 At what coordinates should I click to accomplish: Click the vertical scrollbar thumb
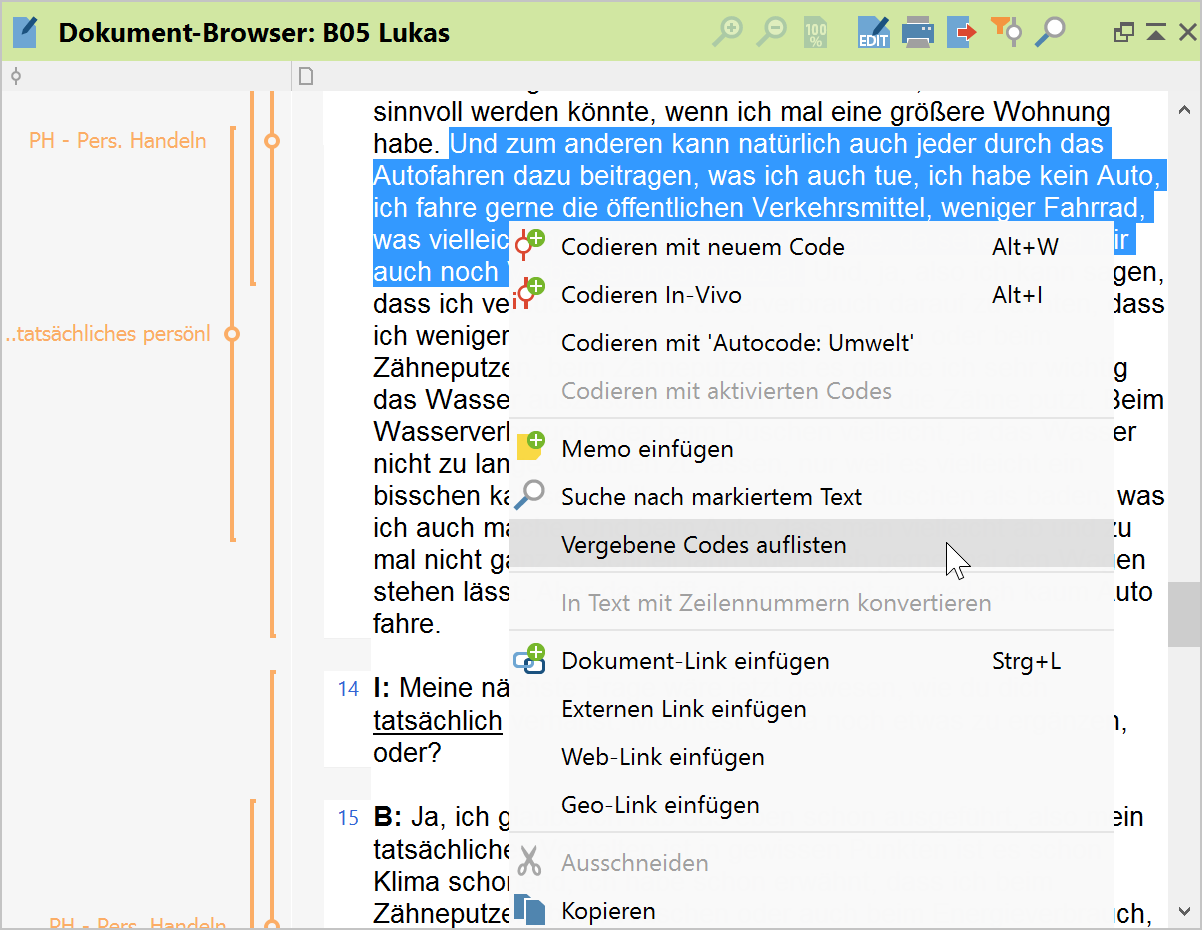point(1185,615)
